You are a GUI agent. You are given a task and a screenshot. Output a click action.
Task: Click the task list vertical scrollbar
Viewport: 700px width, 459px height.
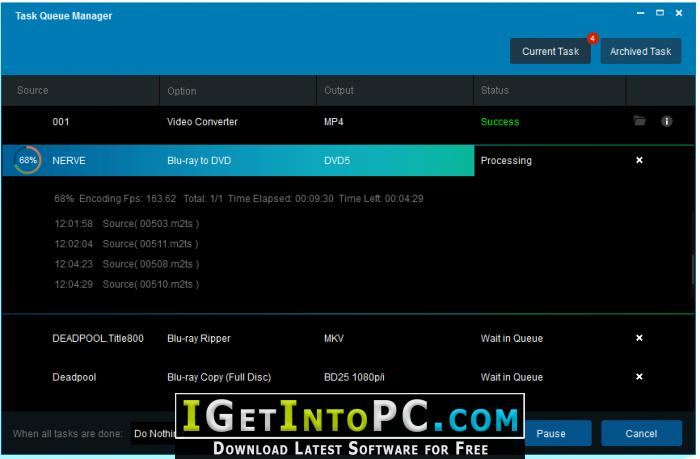[693, 269]
